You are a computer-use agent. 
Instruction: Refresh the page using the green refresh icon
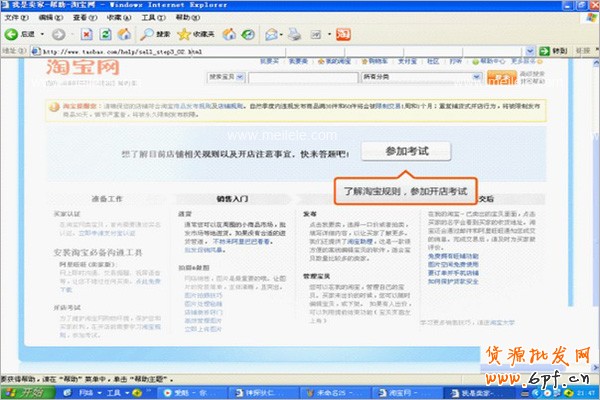click(105, 34)
